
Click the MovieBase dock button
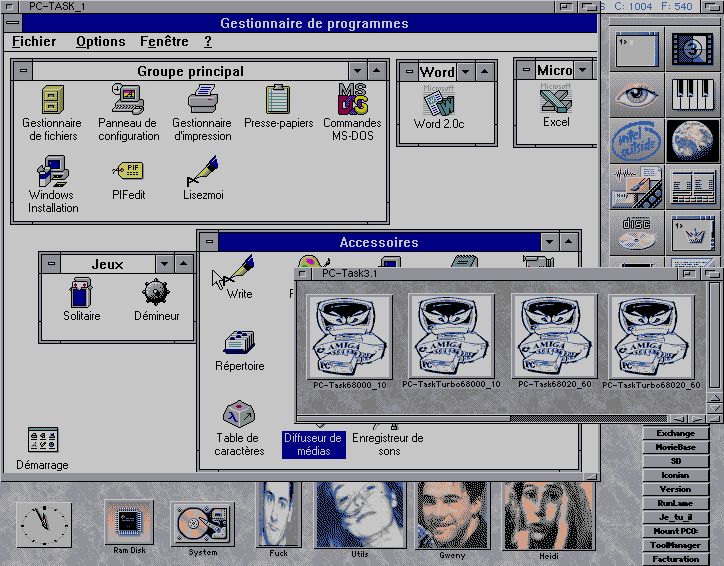tap(676, 447)
